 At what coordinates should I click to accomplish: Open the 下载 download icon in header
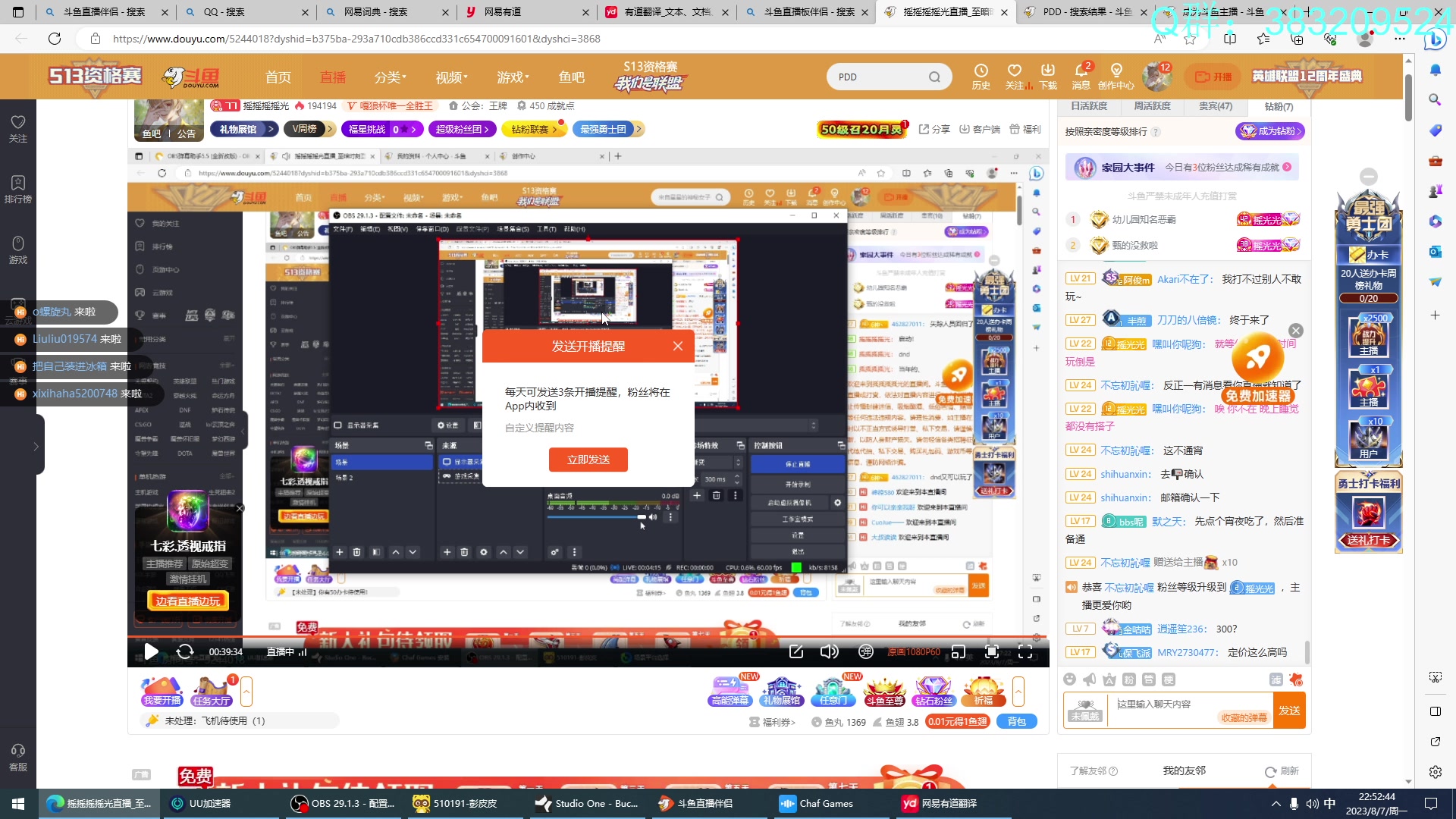[x=1048, y=77]
